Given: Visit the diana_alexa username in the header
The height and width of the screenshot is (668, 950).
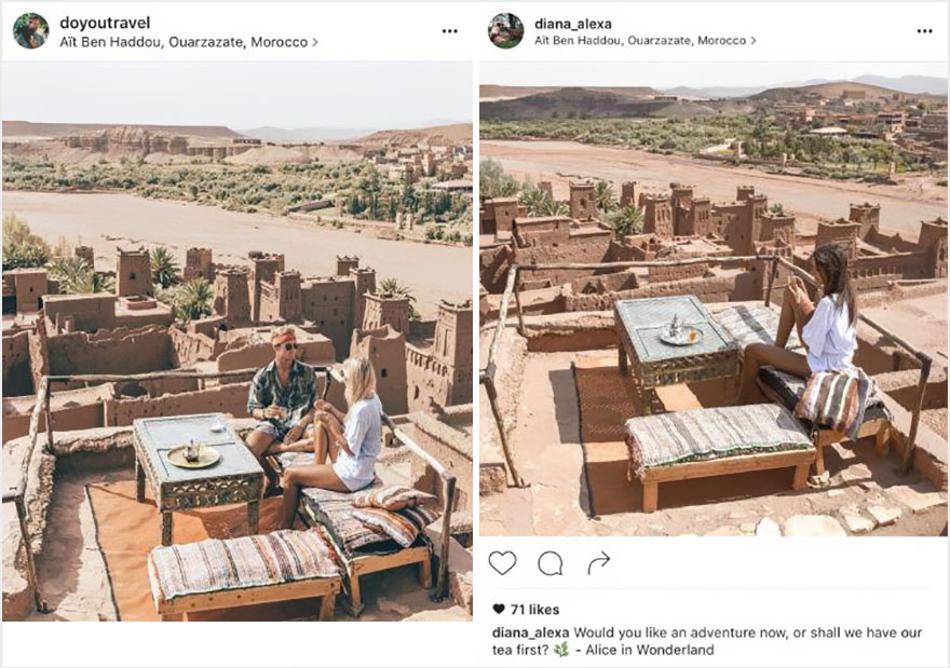Looking at the screenshot, I should click(573, 24).
